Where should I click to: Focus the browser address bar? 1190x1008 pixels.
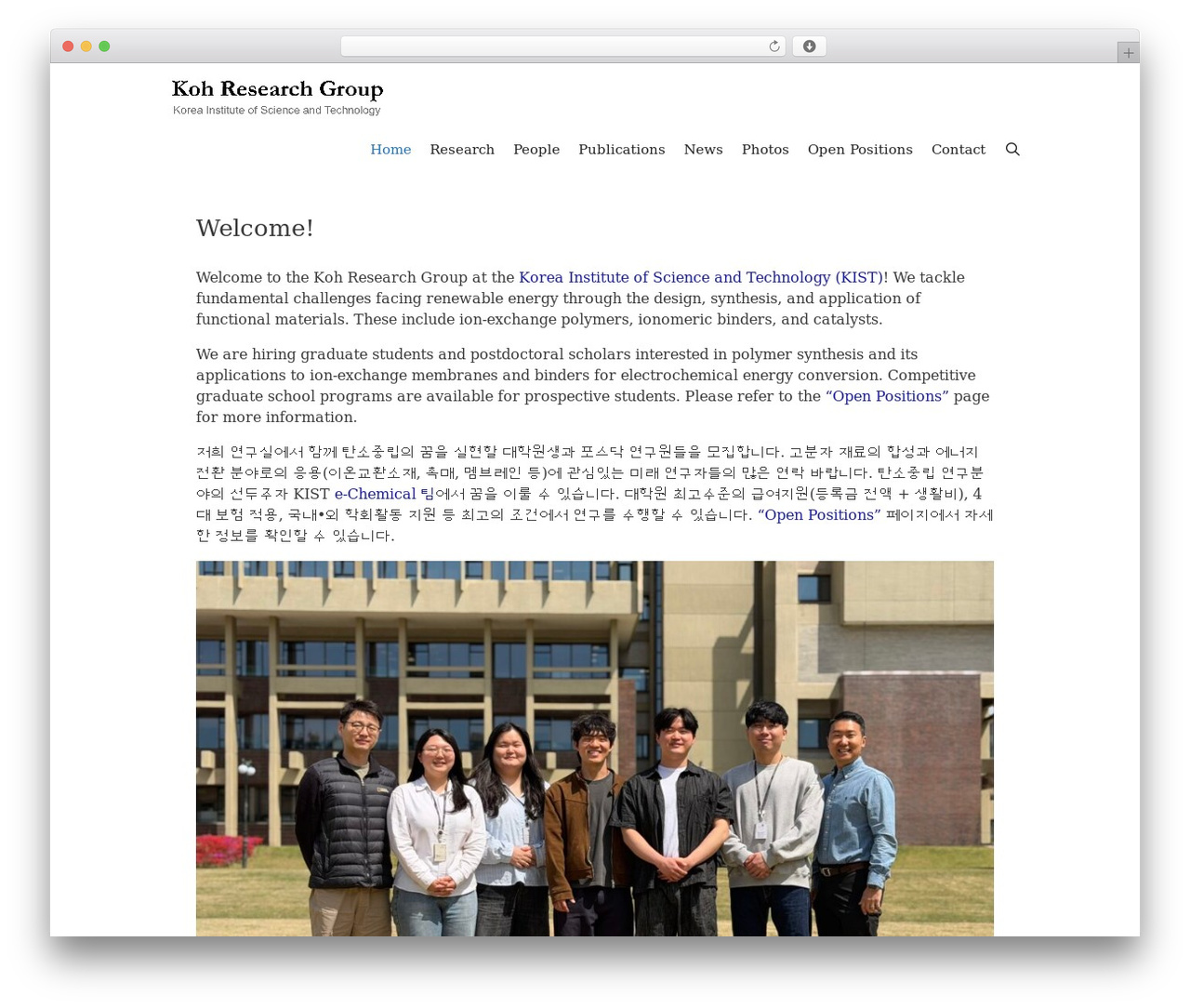[562, 46]
